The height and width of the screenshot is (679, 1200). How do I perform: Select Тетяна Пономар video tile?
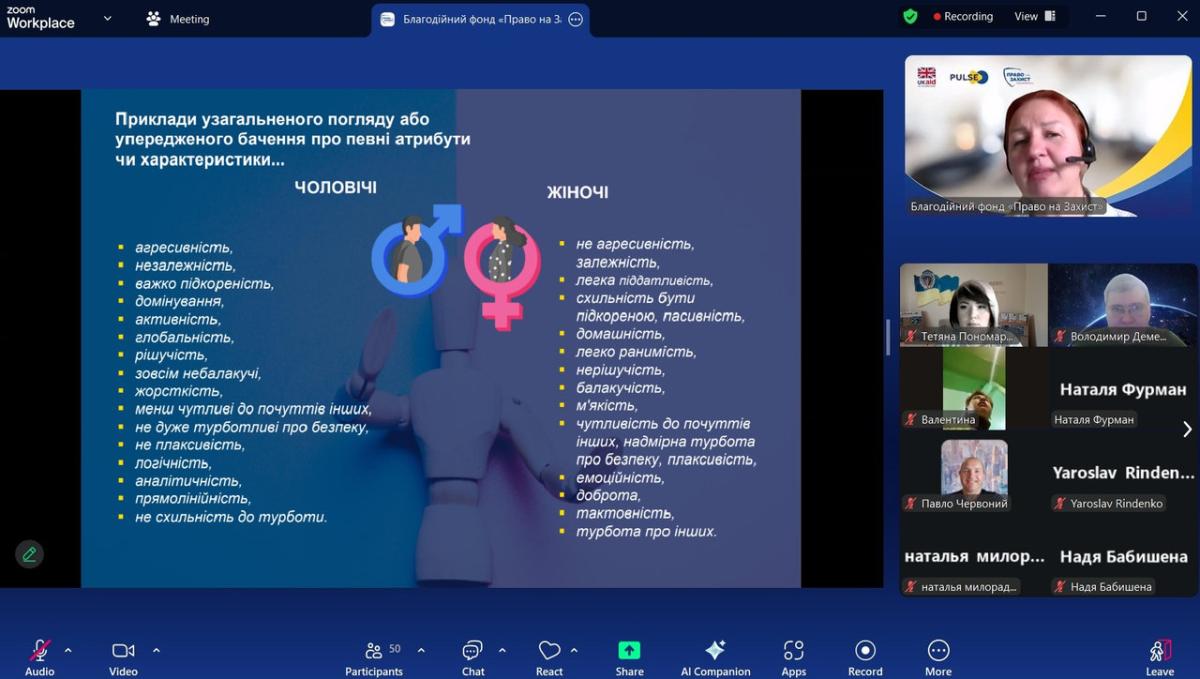[974, 304]
